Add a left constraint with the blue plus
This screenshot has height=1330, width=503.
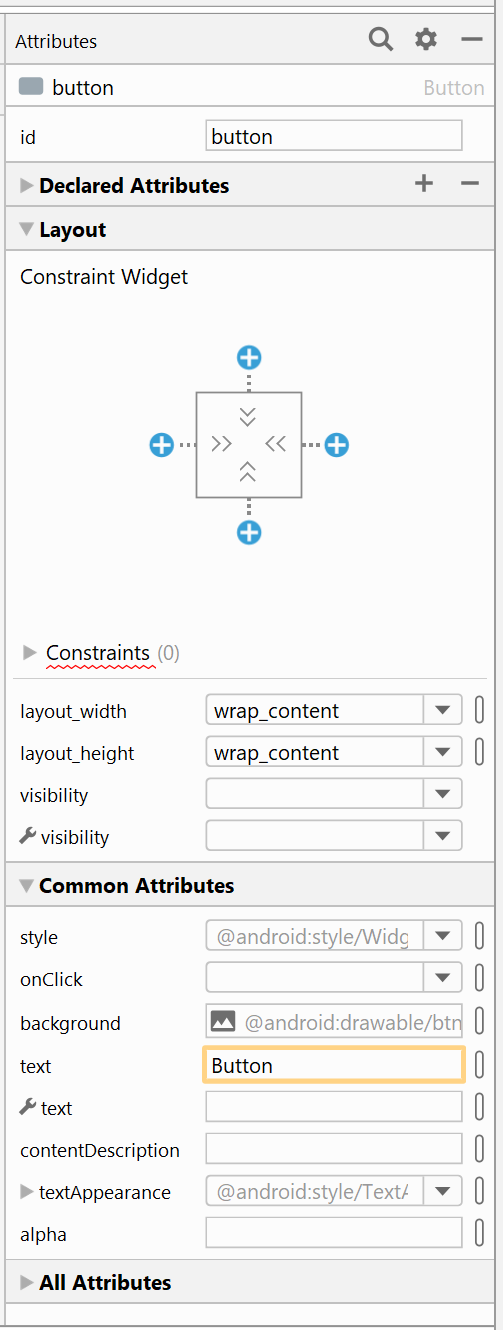[x=161, y=445]
